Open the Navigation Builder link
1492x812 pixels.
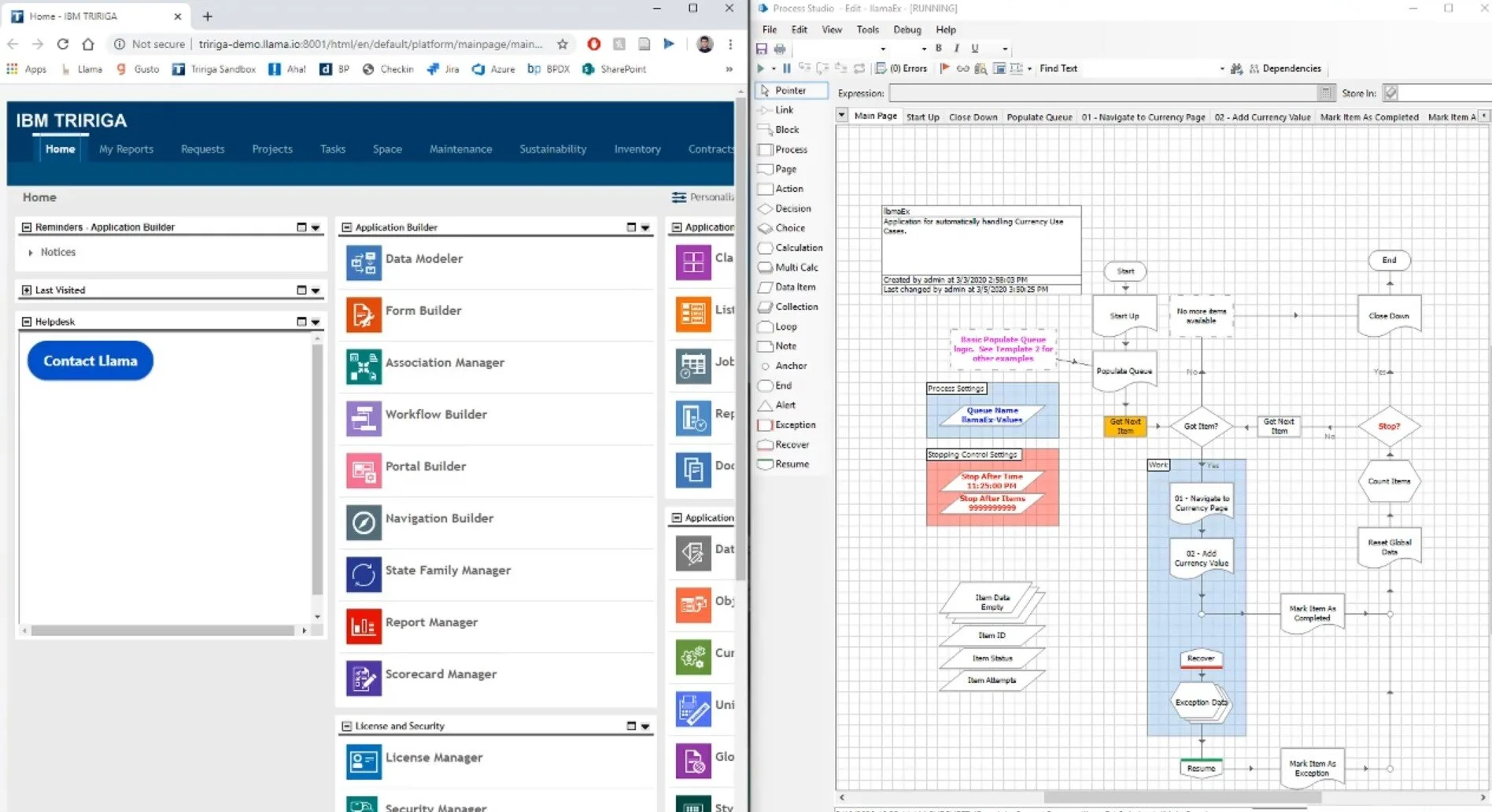439,519
